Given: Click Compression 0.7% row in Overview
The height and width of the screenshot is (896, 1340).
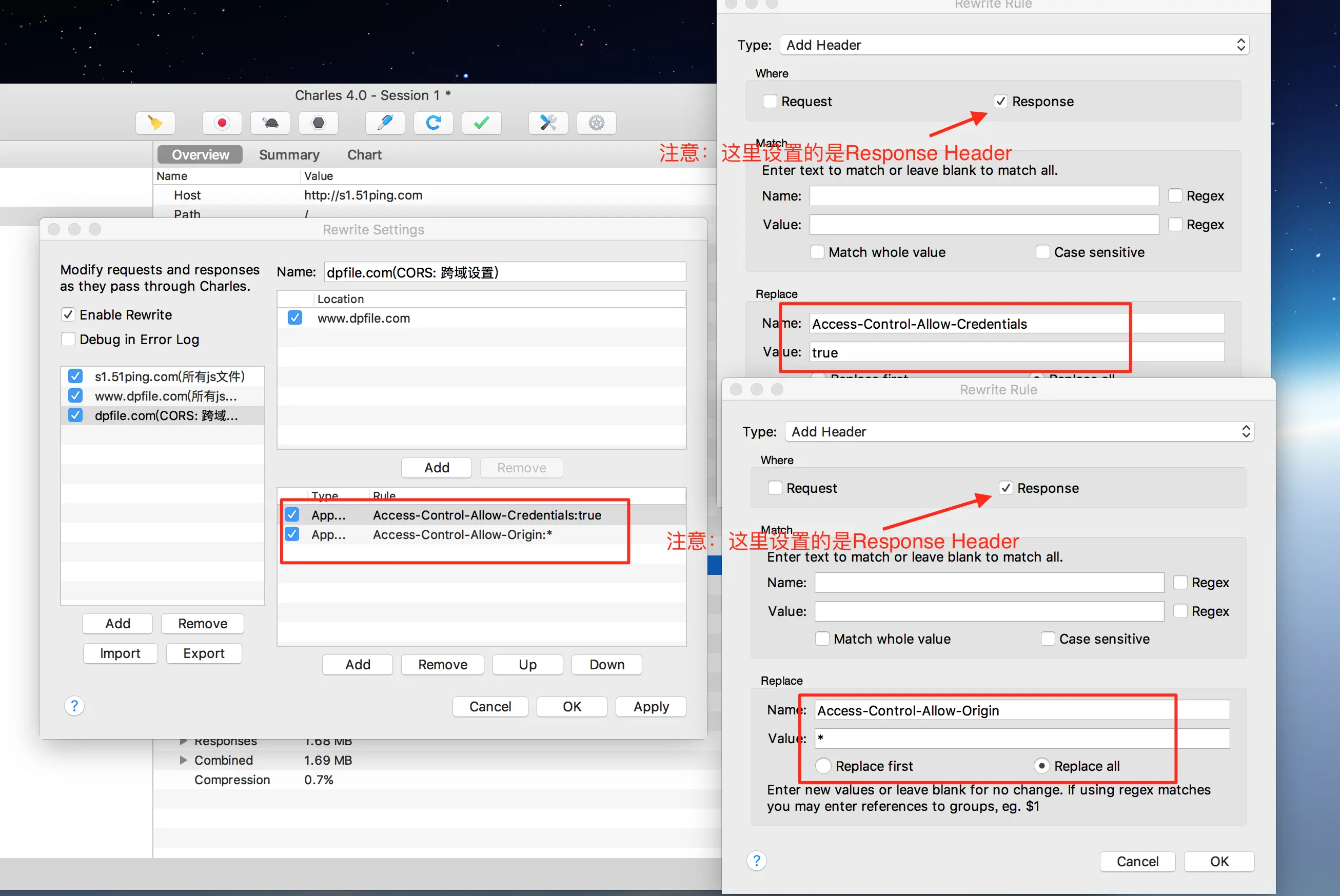Looking at the screenshot, I should click(437, 780).
